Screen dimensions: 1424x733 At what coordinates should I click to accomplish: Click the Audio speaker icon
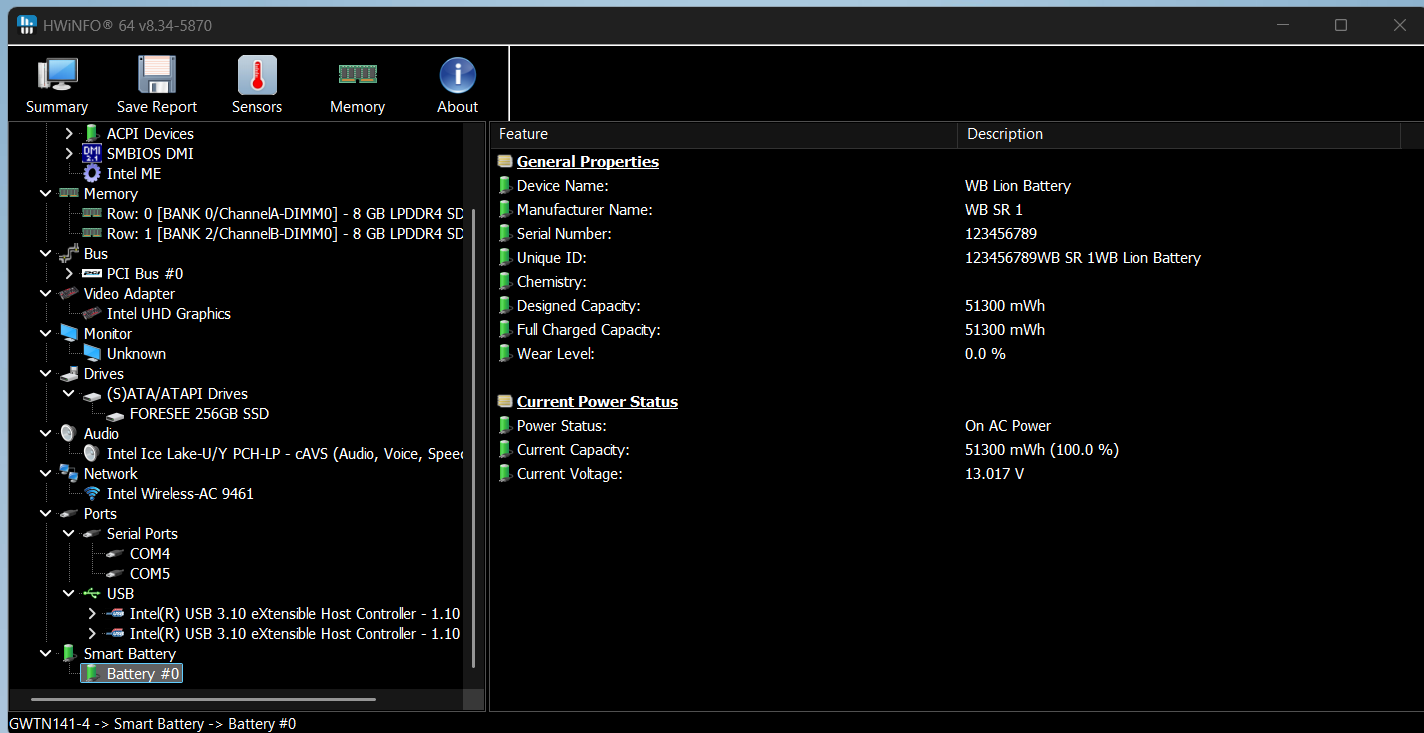coord(68,433)
